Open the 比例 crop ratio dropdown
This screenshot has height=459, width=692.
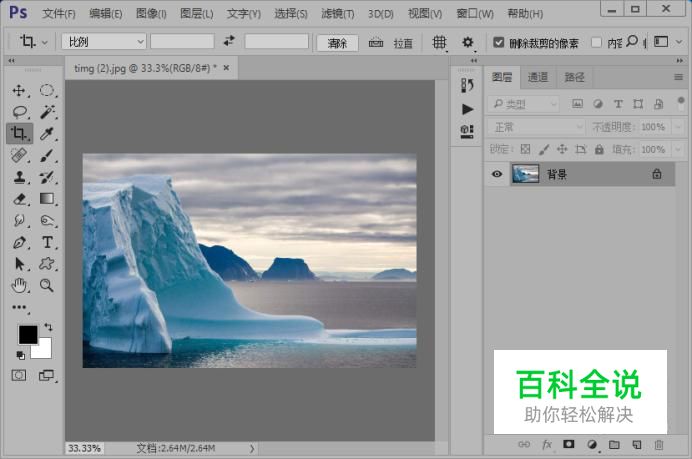[x=103, y=42]
